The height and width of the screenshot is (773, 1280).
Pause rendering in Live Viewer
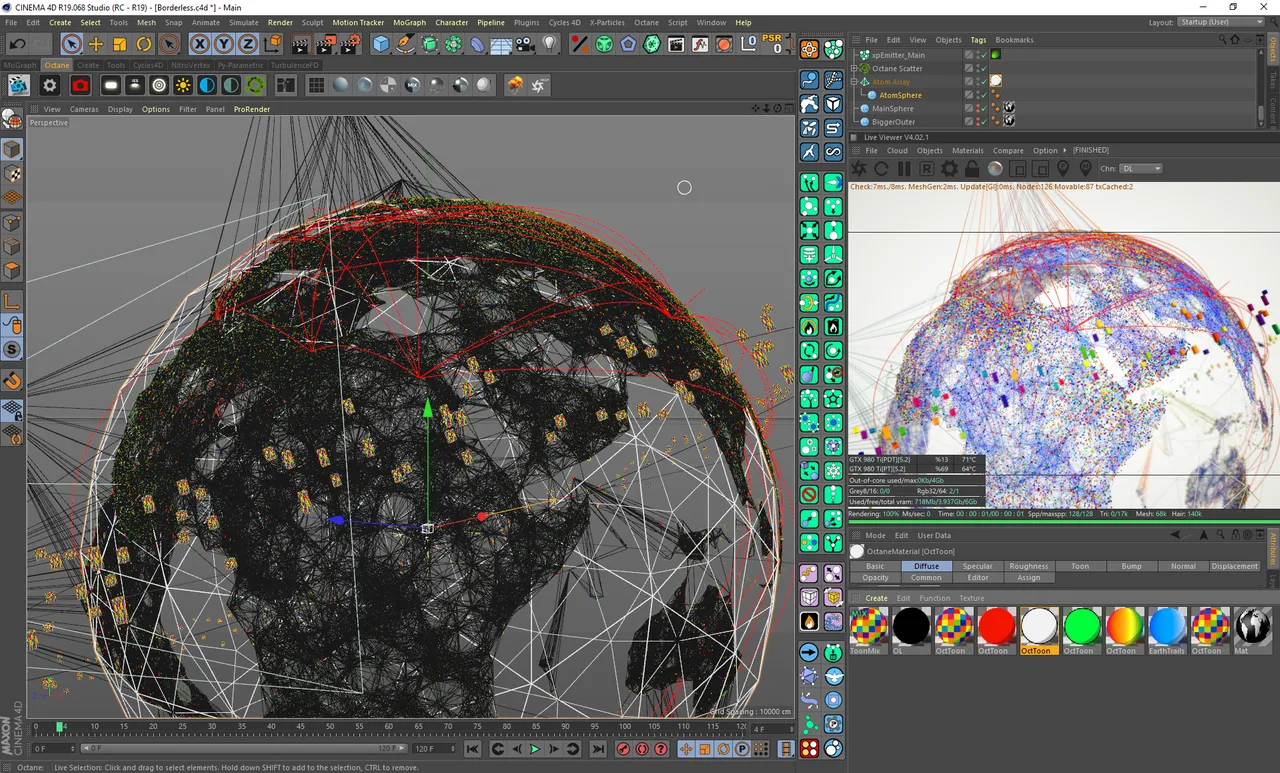[904, 169]
